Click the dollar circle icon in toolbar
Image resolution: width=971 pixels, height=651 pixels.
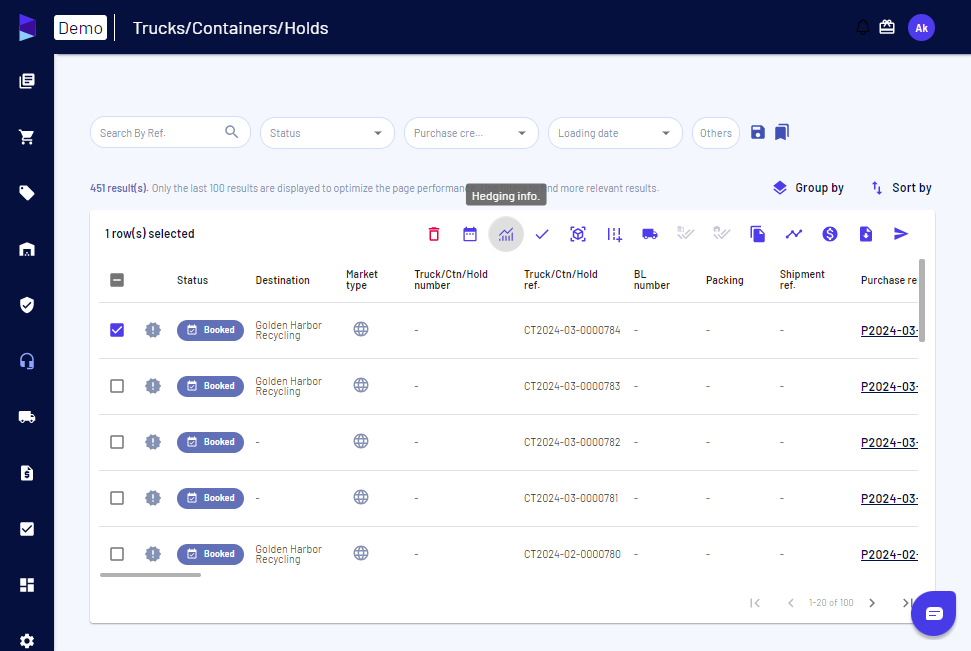[x=830, y=234]
